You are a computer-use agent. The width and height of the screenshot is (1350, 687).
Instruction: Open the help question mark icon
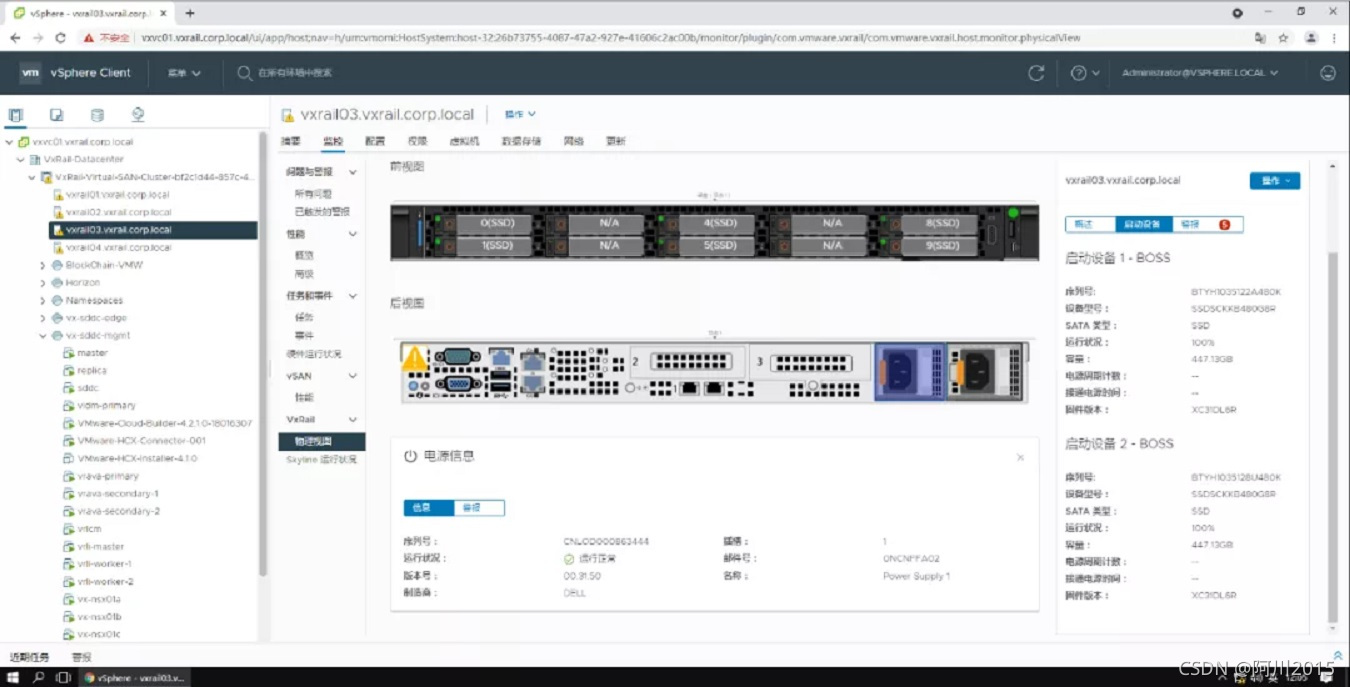(1078, 73)
